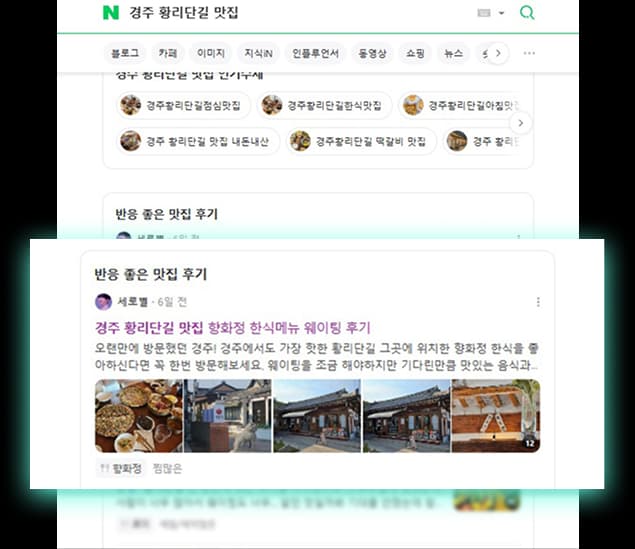This screenshot has width=635, height=549.
Task: Click the 세로별 author avatar
Action: [x=103, y=302]
